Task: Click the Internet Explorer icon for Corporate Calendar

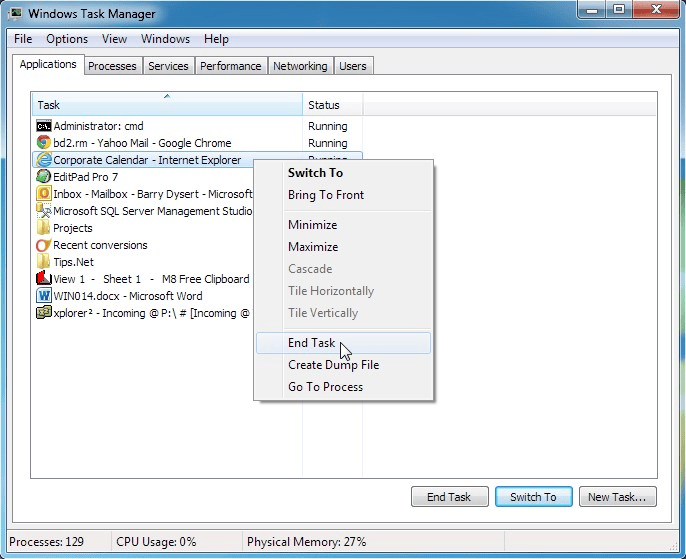Action: (43, 160)
